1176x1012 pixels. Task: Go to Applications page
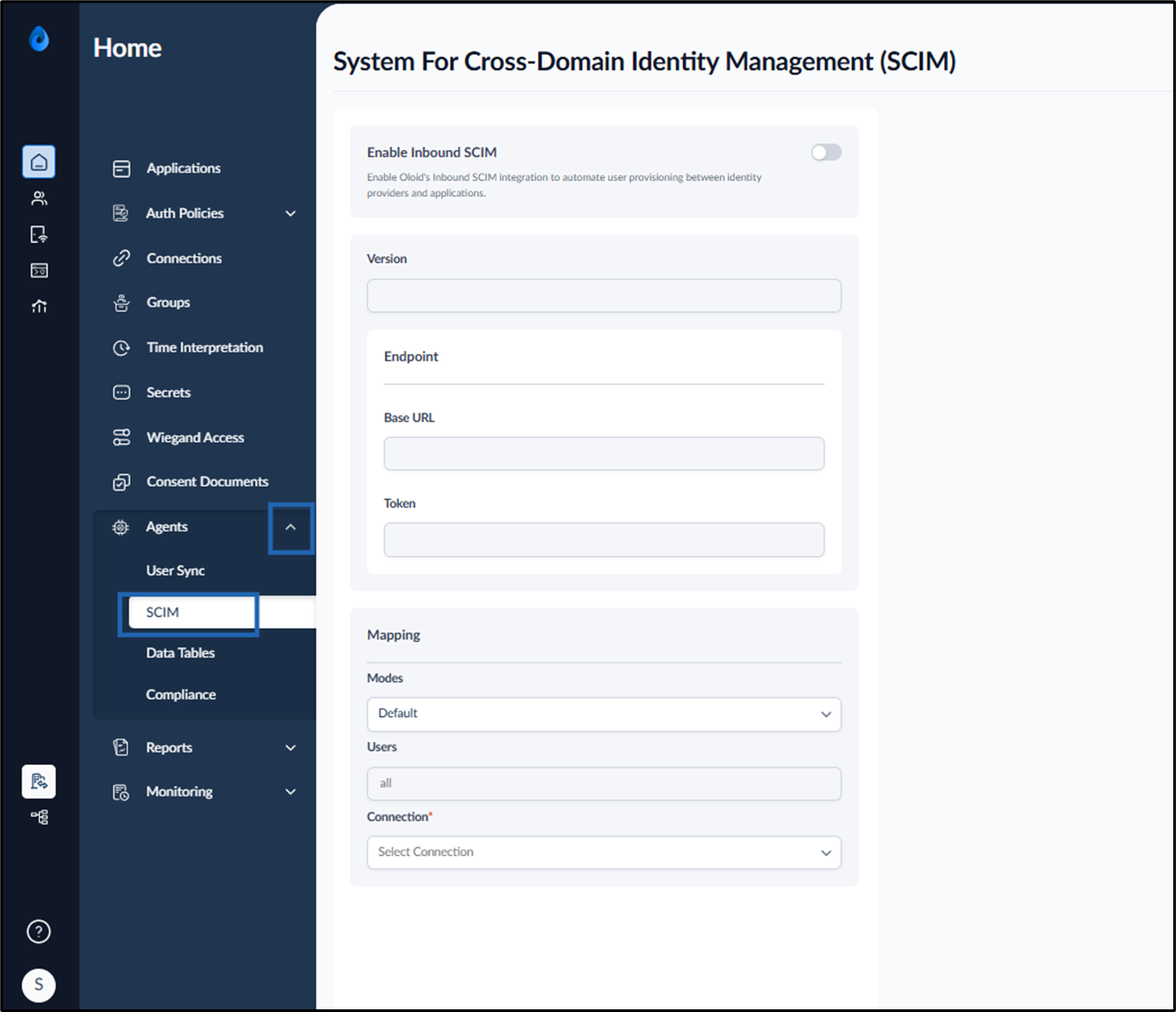(183, 168)
